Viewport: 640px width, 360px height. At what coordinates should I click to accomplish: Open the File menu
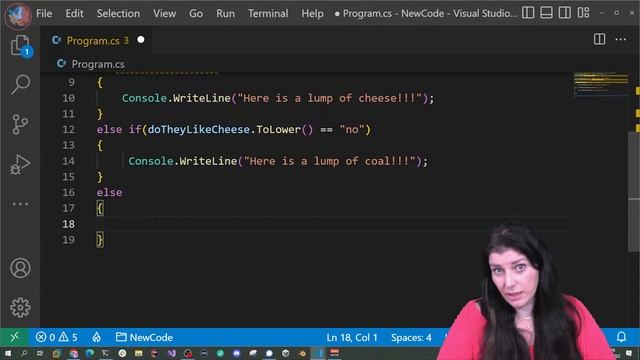[x=44, y=13]
